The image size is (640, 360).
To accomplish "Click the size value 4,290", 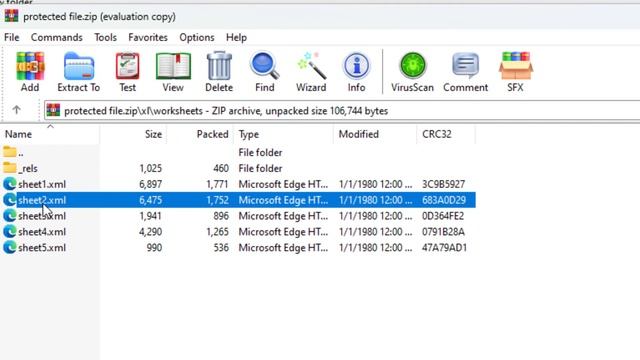I will click(151, 232).
